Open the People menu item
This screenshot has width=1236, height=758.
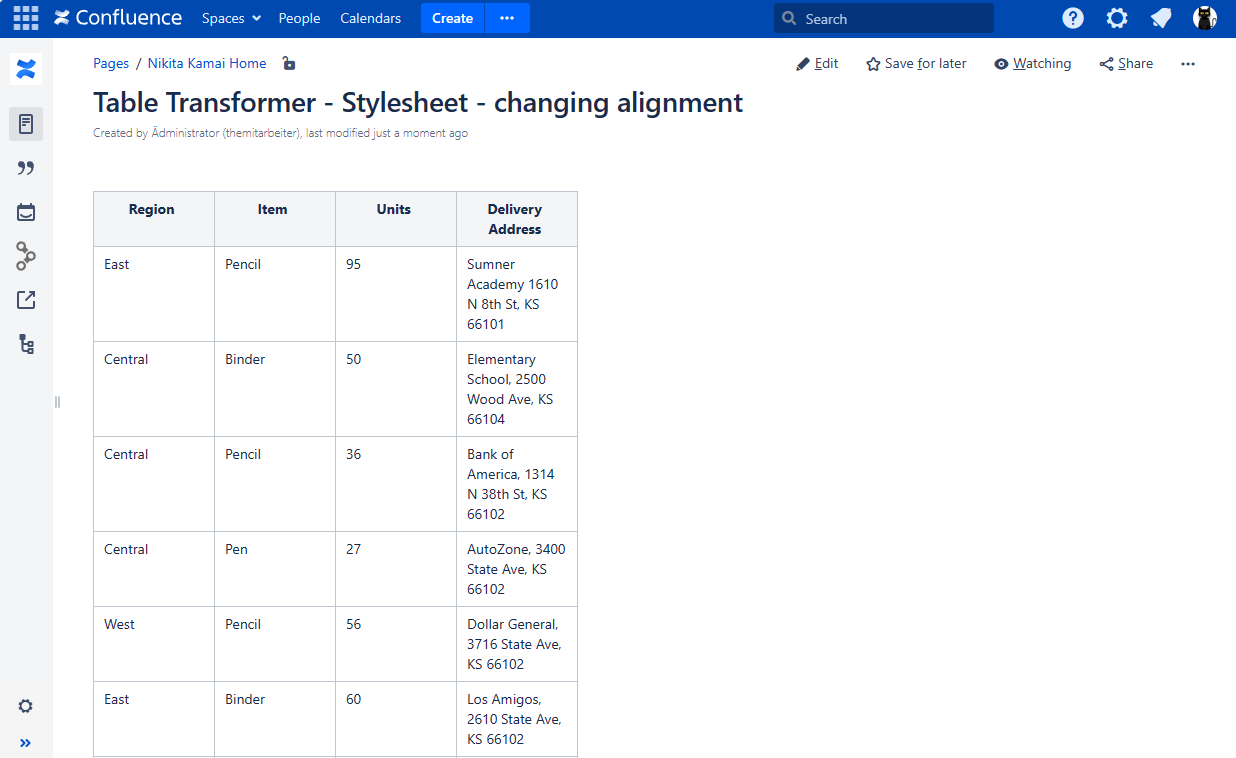point(299,18)
